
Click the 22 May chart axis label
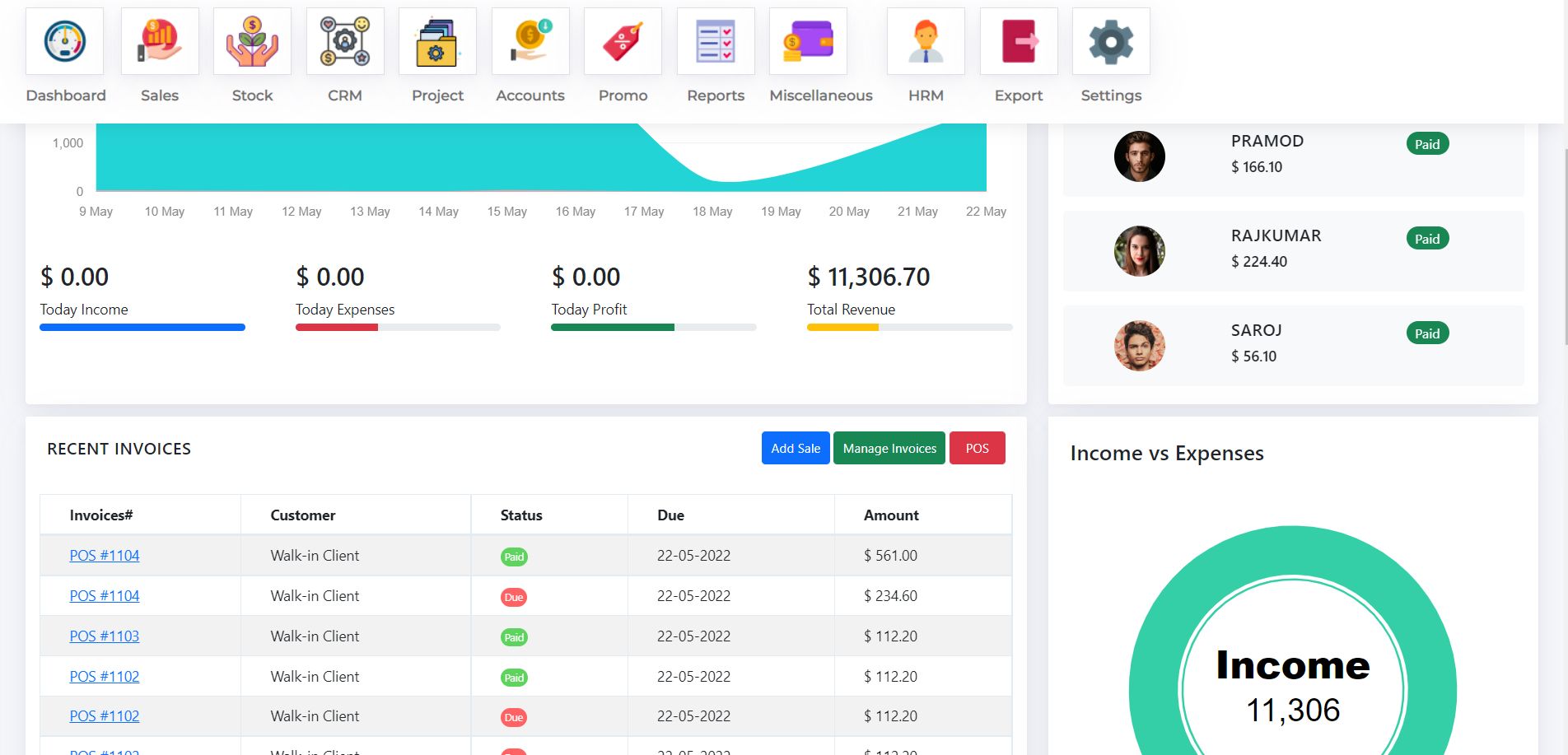[x=986, y=212]
